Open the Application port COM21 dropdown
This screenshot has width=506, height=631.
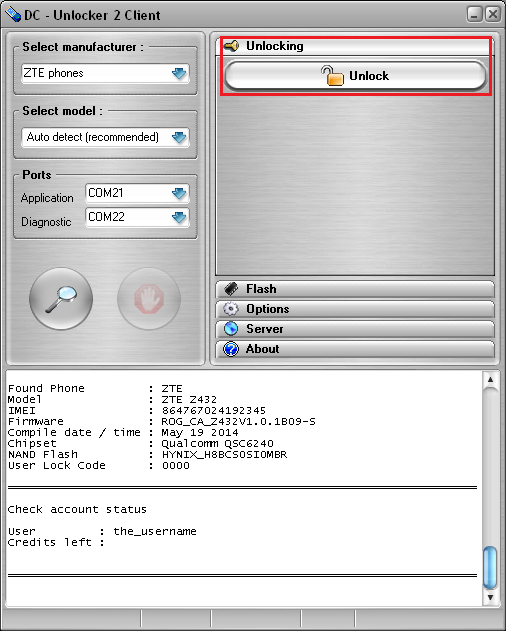point(137,193)
